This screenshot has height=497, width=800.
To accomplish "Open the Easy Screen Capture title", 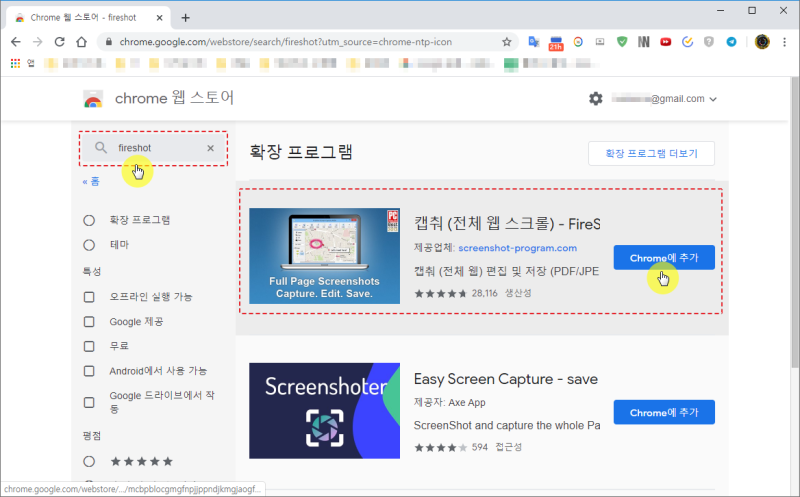I will [506, 379].
